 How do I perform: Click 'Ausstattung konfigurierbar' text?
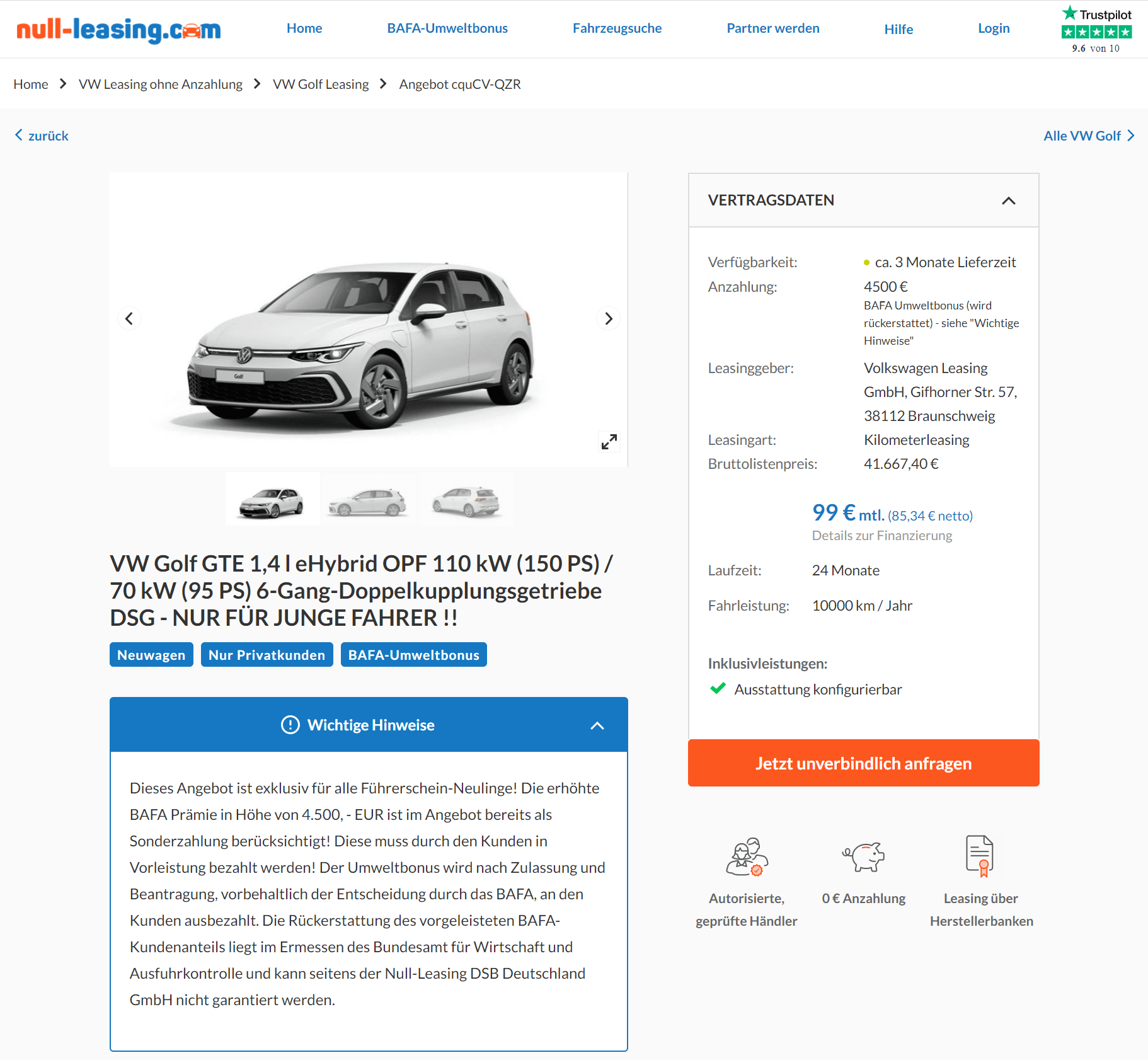(818, 689)
